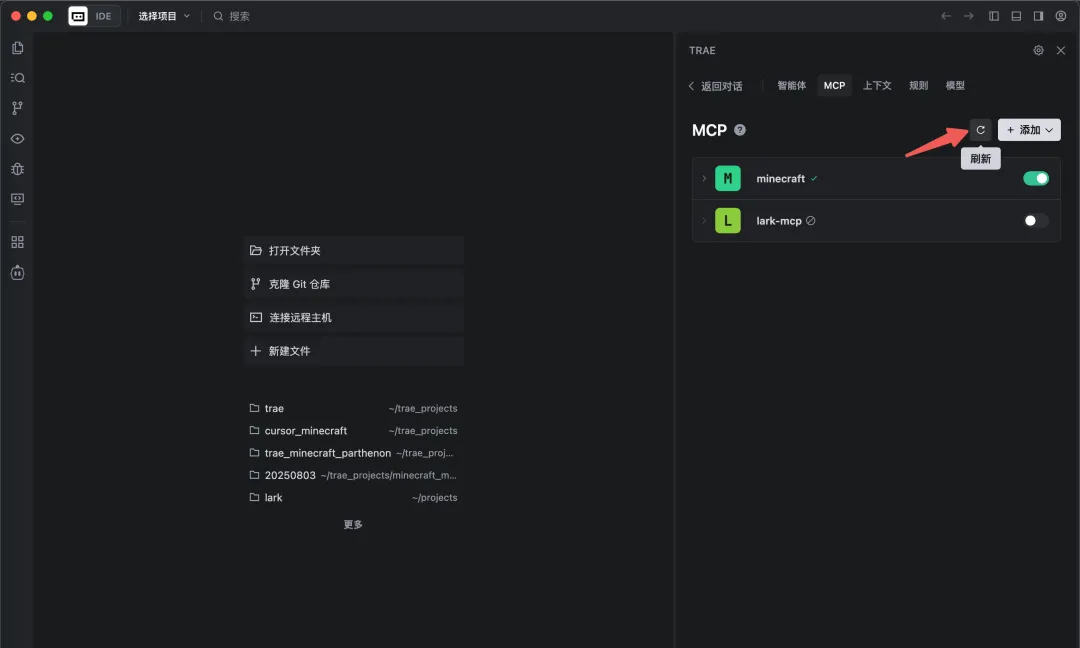Open the 选择项目 project dropdown
Image resolution: width=1080 pixels, height=648 pixels.
click(x=164, y=16)
